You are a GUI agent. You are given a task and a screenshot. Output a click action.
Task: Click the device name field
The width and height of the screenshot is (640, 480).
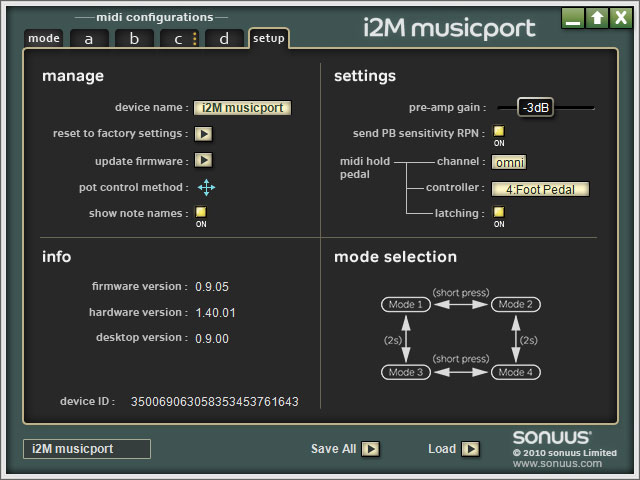(x=242, y=108)
